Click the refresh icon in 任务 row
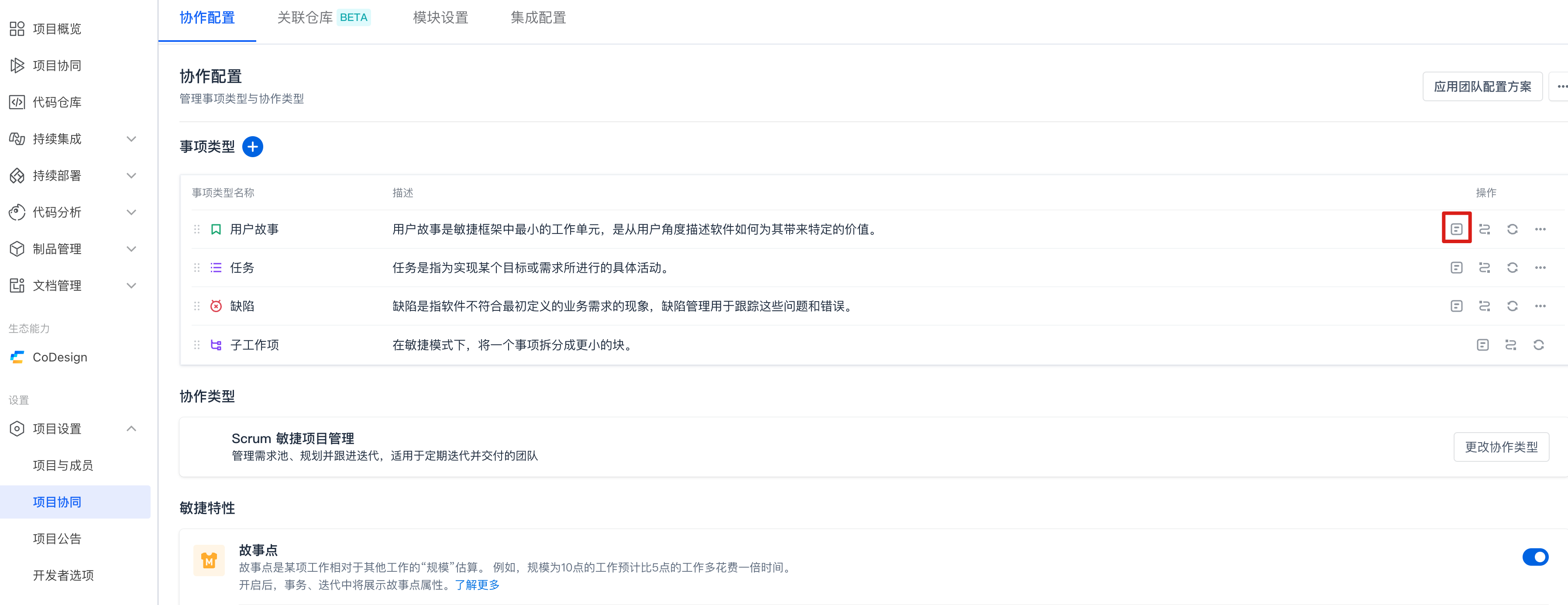1568x605 pixels. [x=1512, y=268]
